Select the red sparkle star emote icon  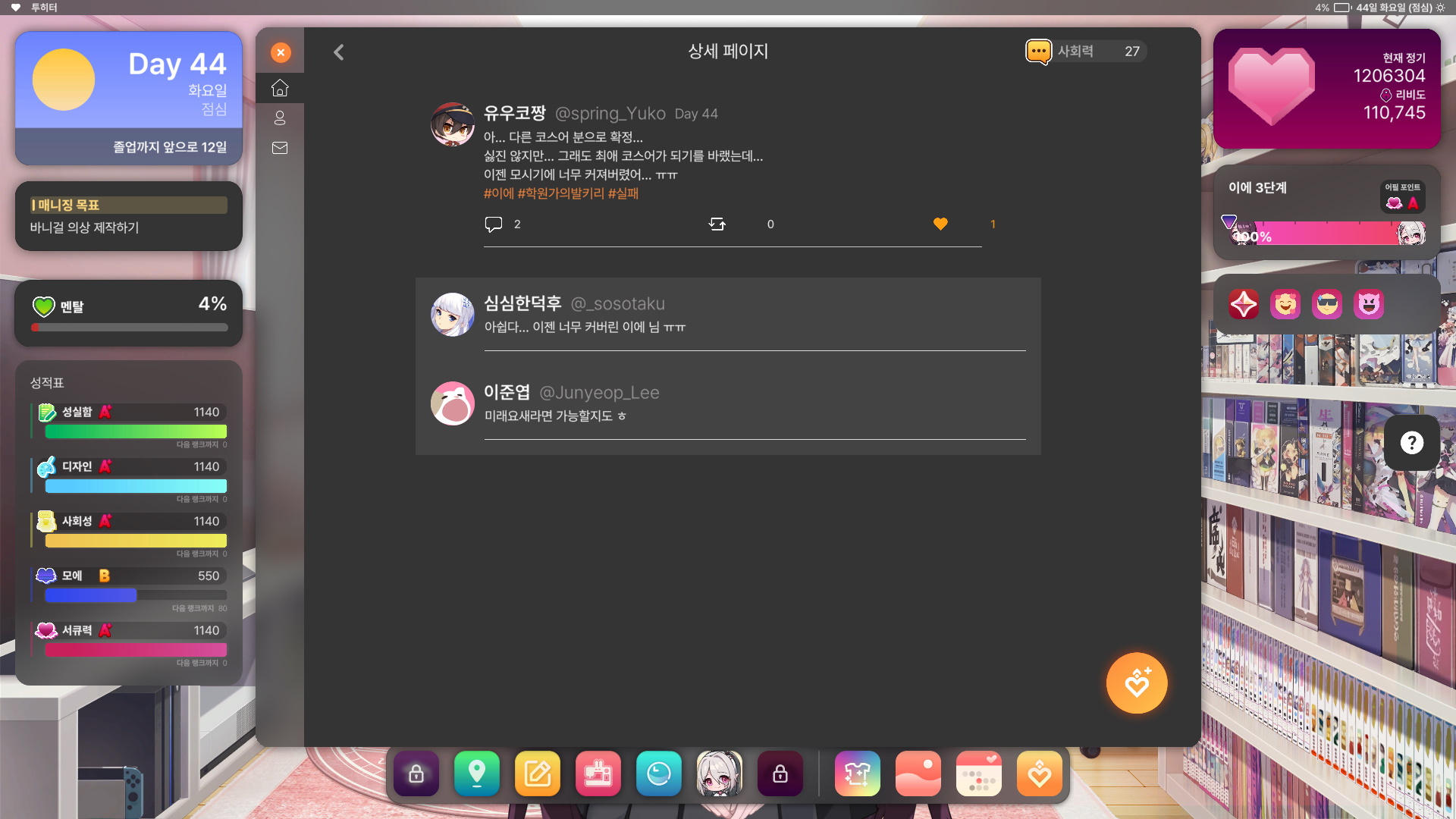coord(1244,304)
